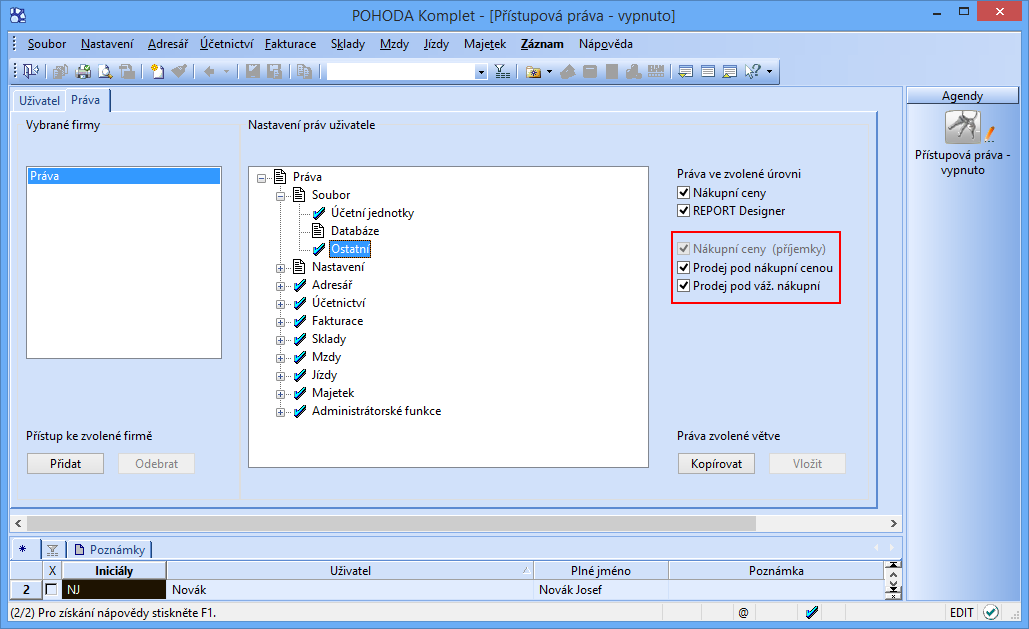Viewport: 1029px width, 629px height.
Task: Click the blue checkmark status bar icon
Action: (812, 613)
